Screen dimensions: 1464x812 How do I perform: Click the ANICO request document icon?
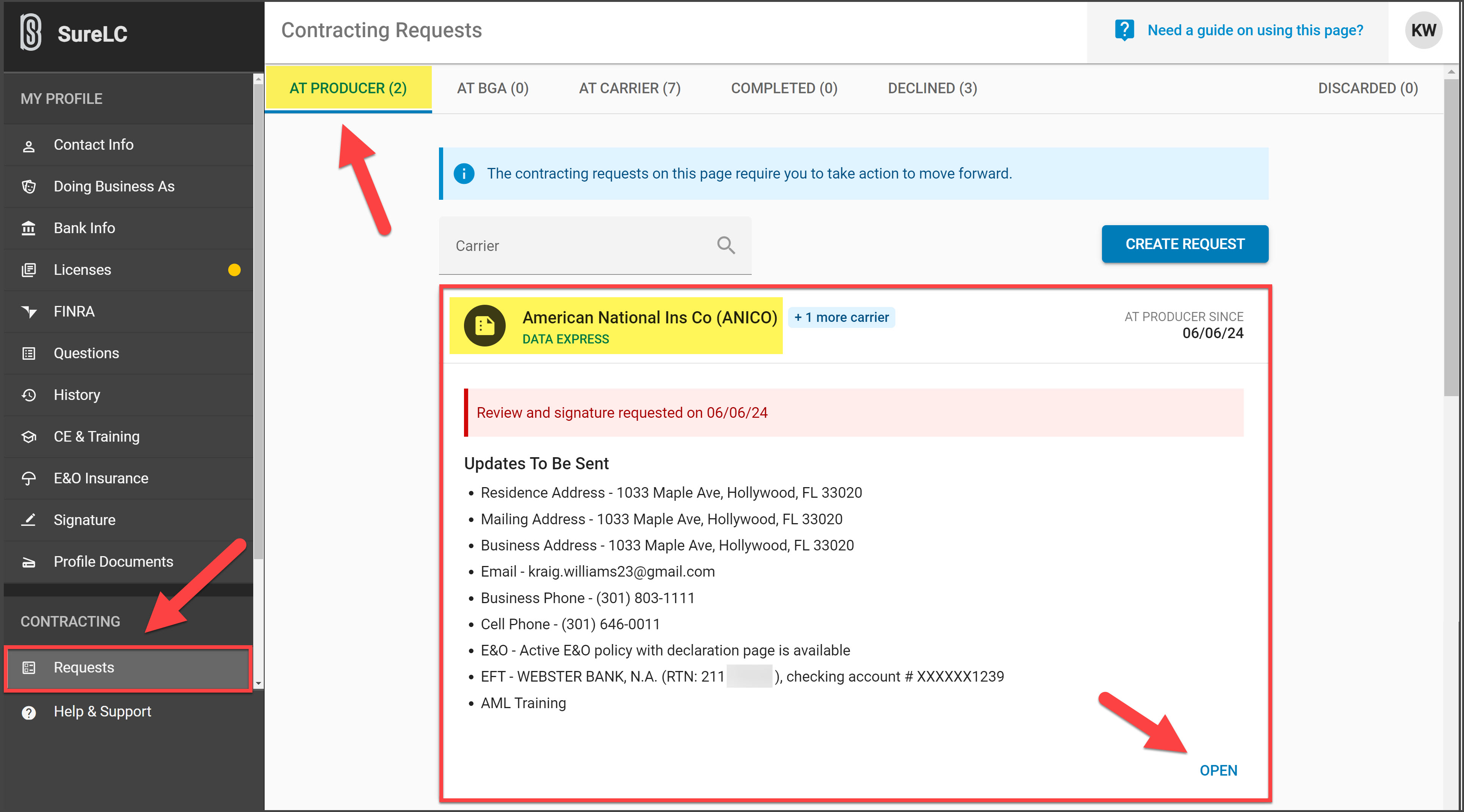(x=485, y=326)
